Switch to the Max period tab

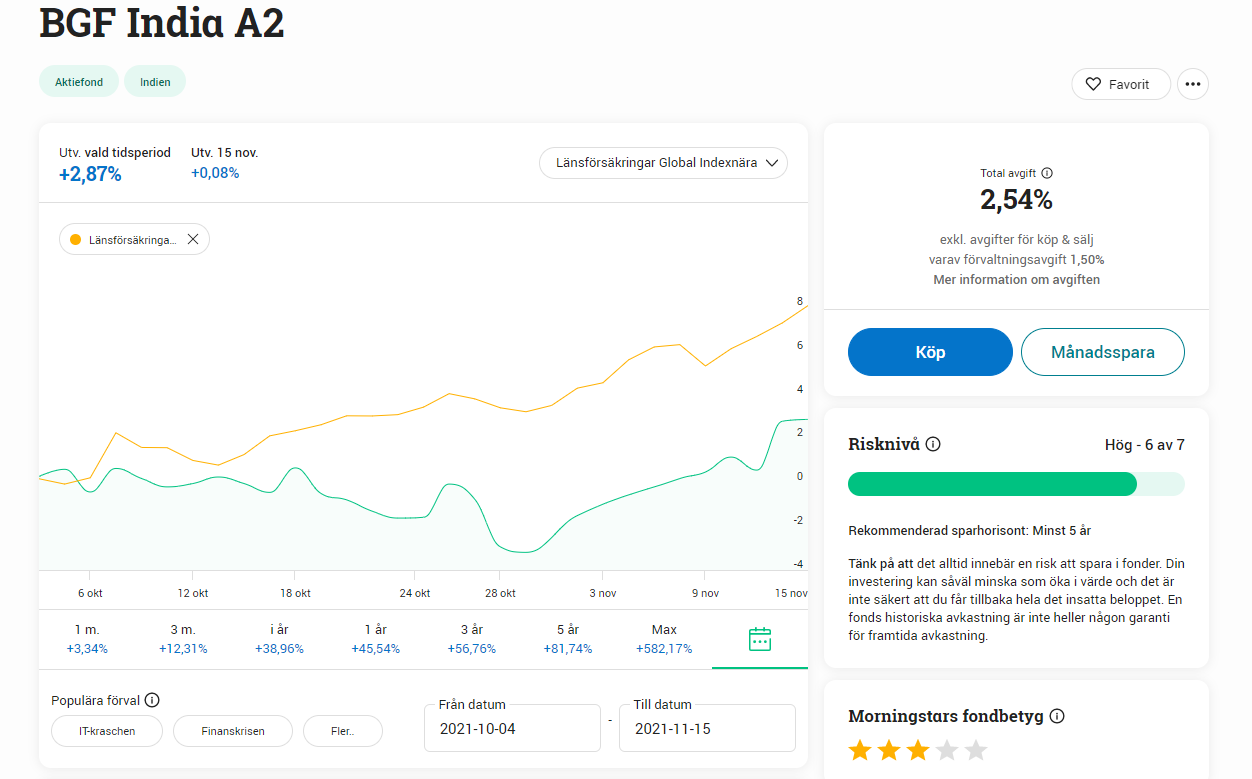(664, 639)
